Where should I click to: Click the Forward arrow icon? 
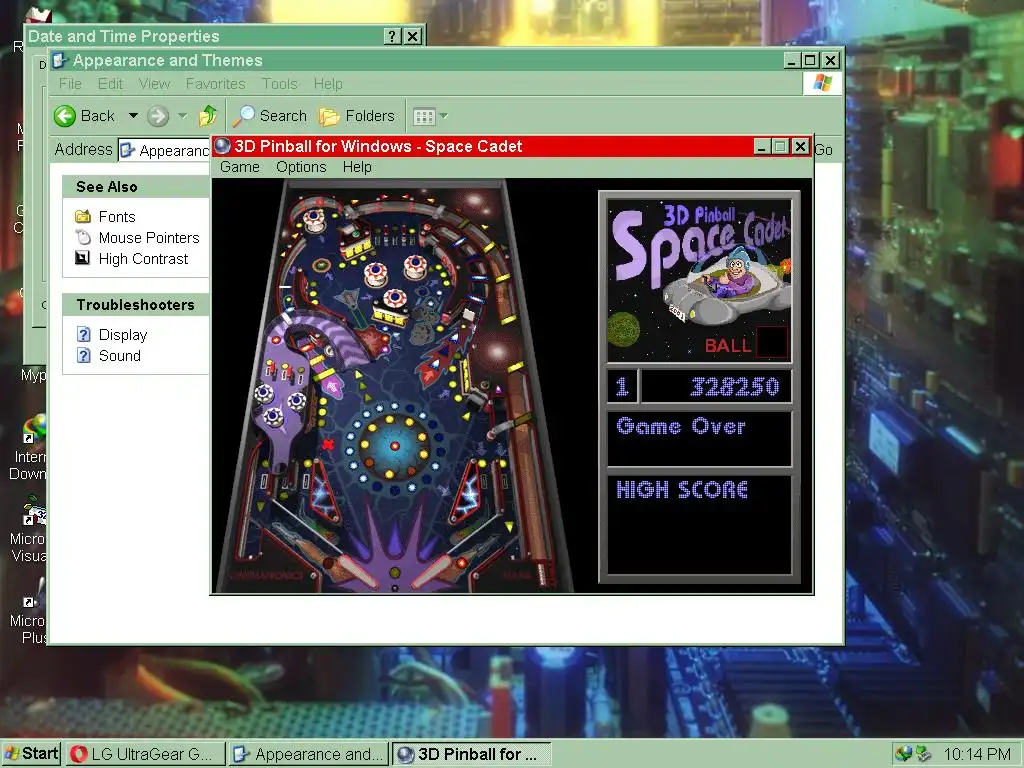(157, 116)
